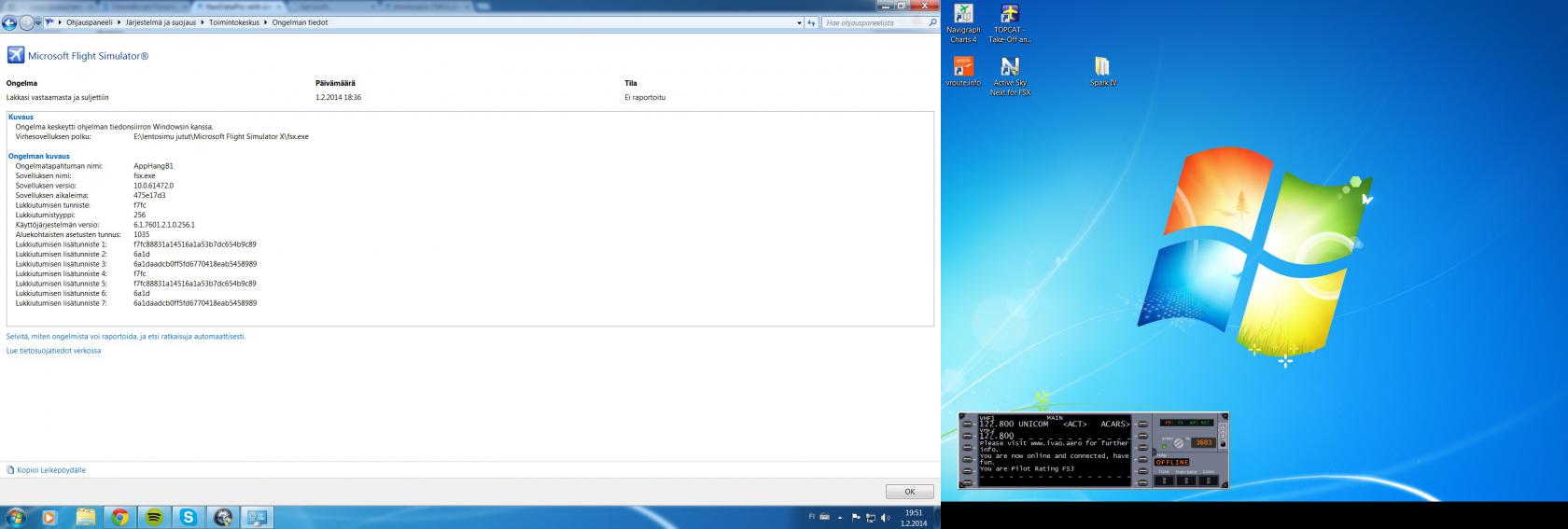
Task: Open the recent pages dropdown beside Forward
Action: (x=39, y=22)
